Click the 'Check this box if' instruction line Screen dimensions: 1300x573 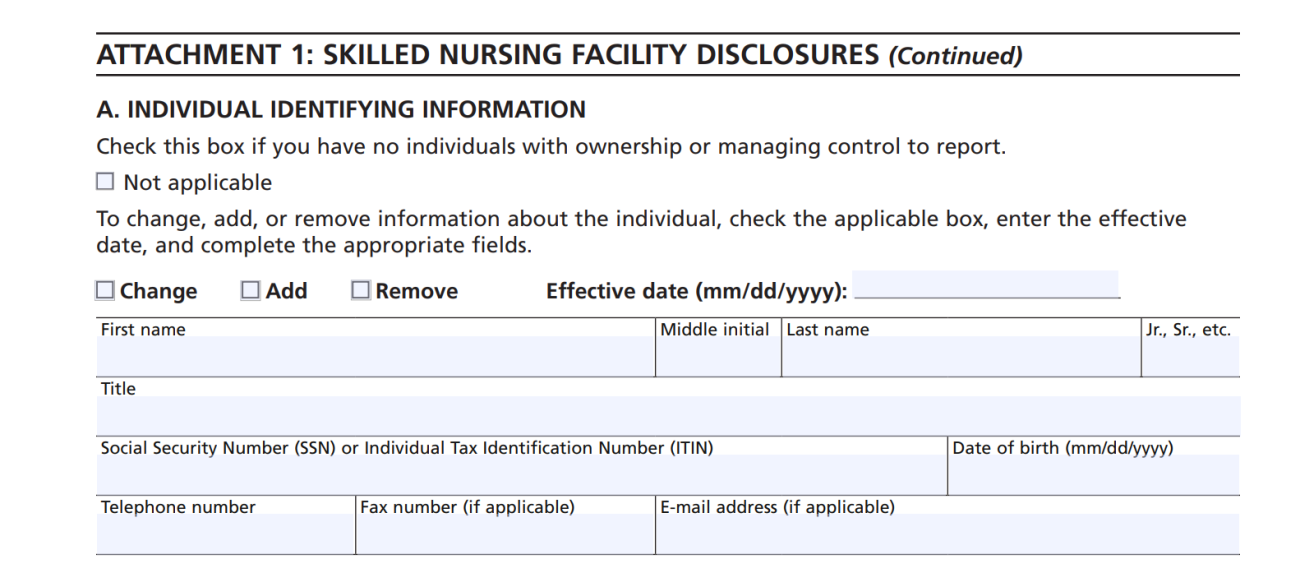(551, 147)
